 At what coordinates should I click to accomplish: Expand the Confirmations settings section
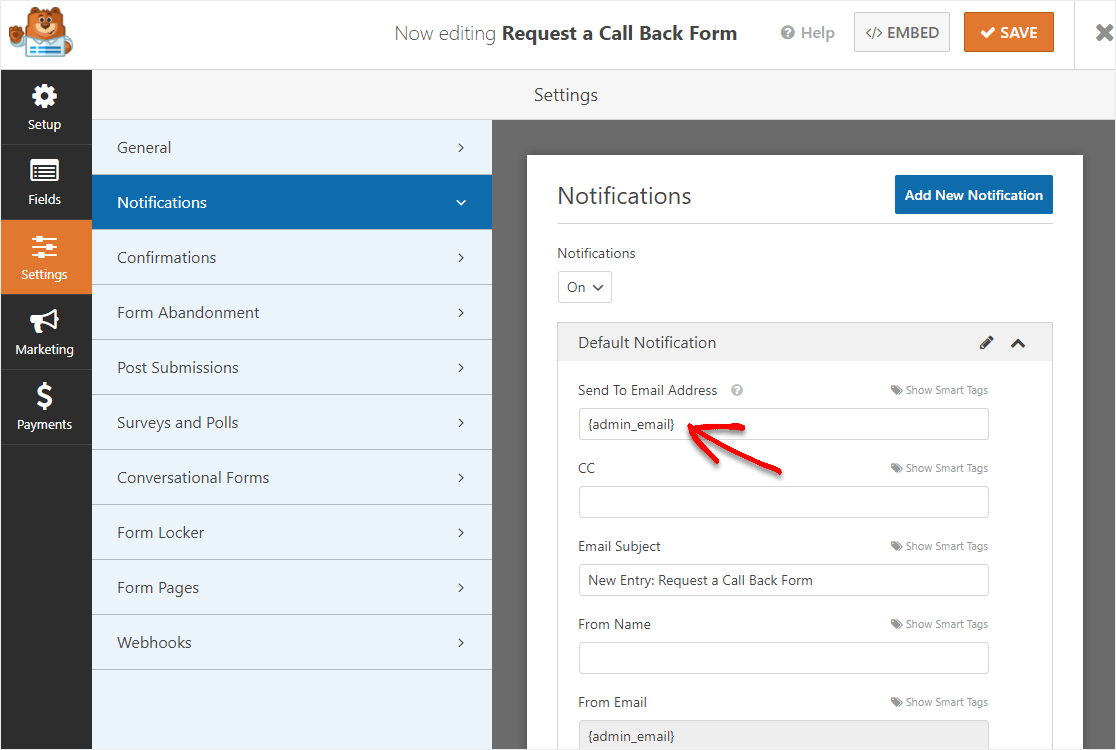291,257
